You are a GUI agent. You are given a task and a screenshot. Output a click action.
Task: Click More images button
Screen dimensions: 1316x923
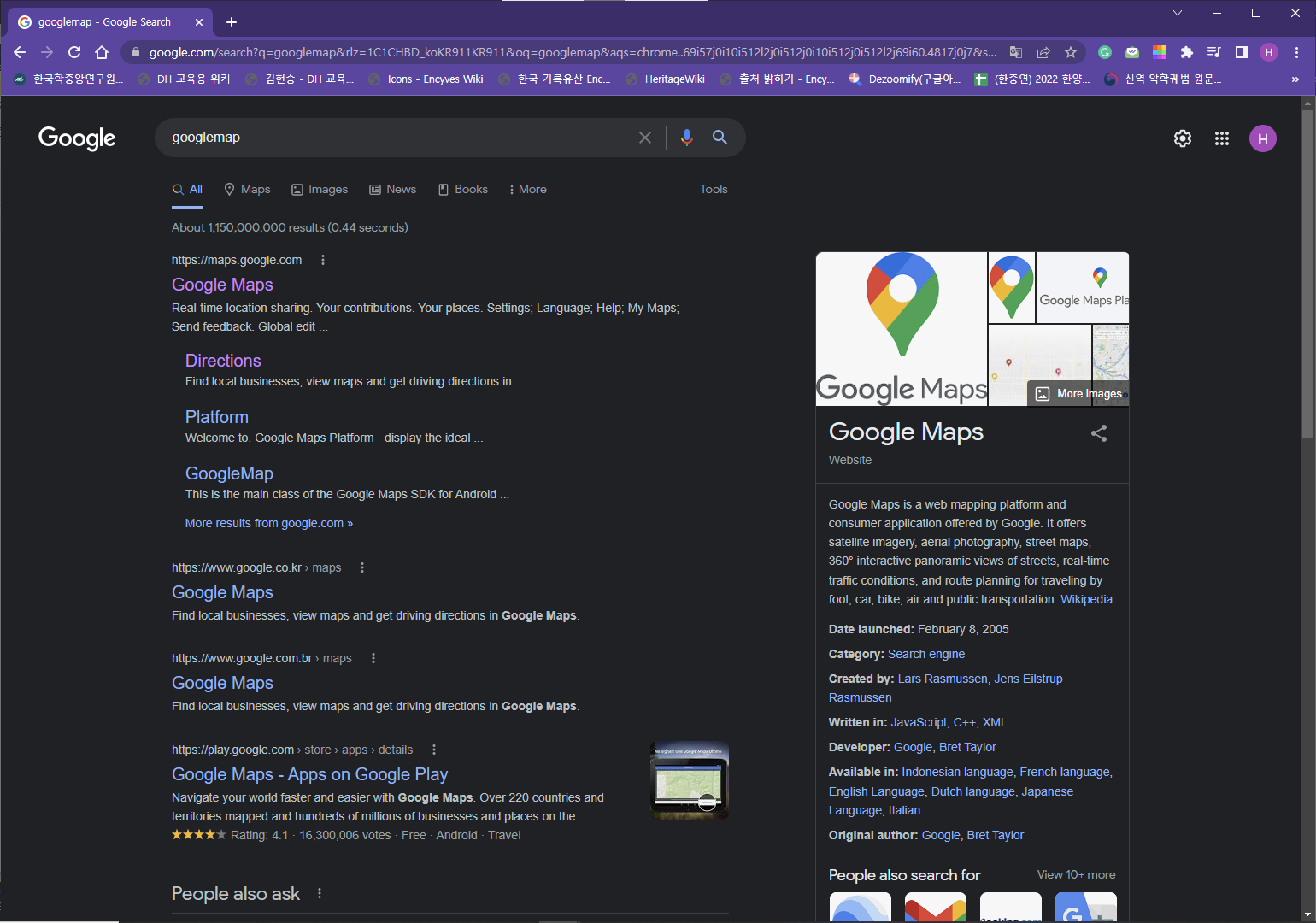coord(1080,394)
